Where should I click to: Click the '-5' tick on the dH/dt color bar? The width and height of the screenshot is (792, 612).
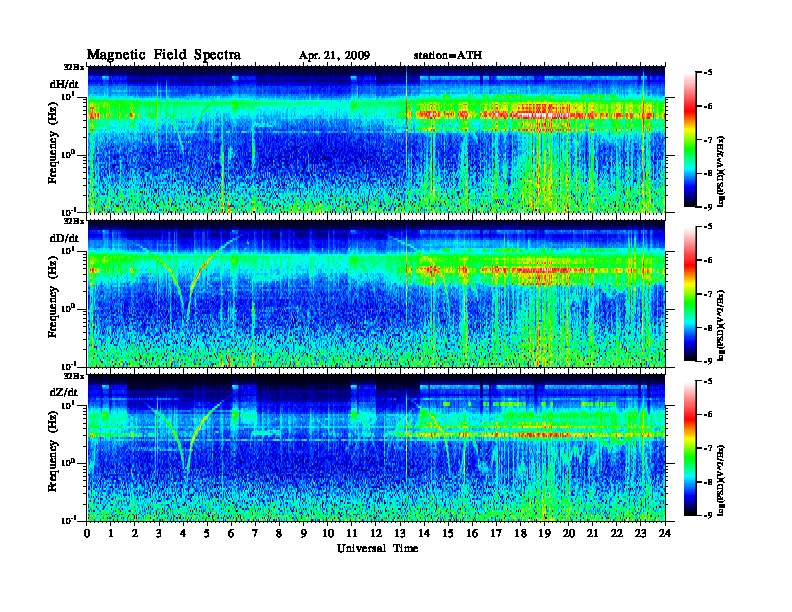pyautogui.click(x=708, y=73)
